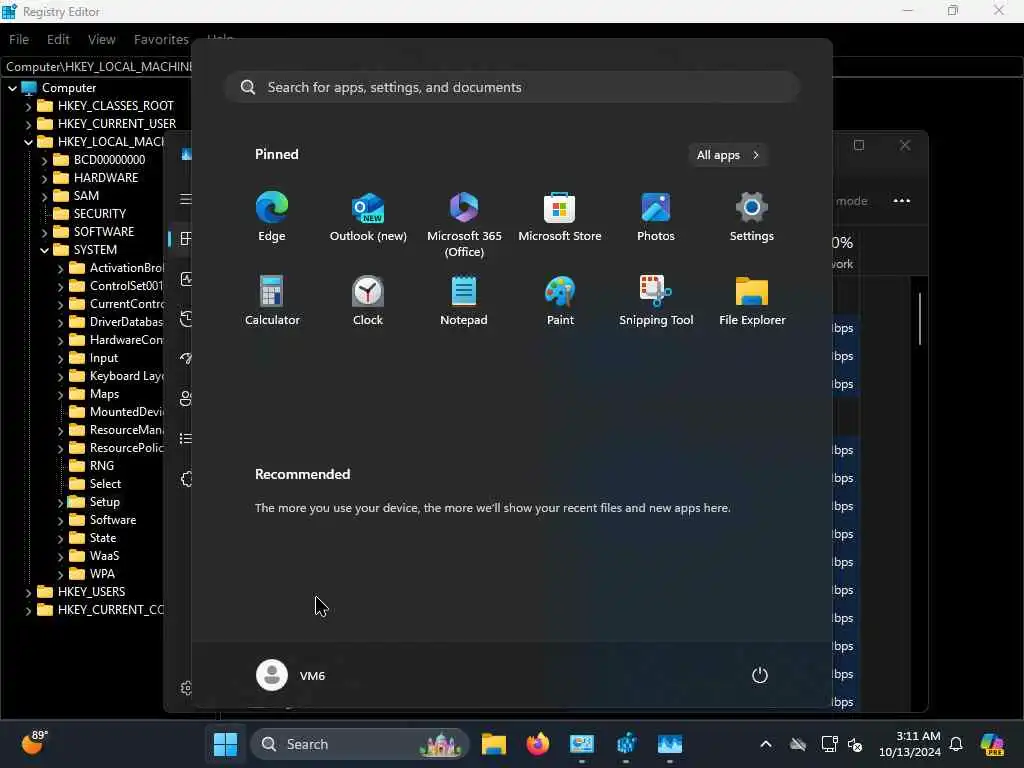The height and width of the screenshot is (768, 1024).
Task: Click Task Manager's three-dots more options
Action: [x=901, y=200]
